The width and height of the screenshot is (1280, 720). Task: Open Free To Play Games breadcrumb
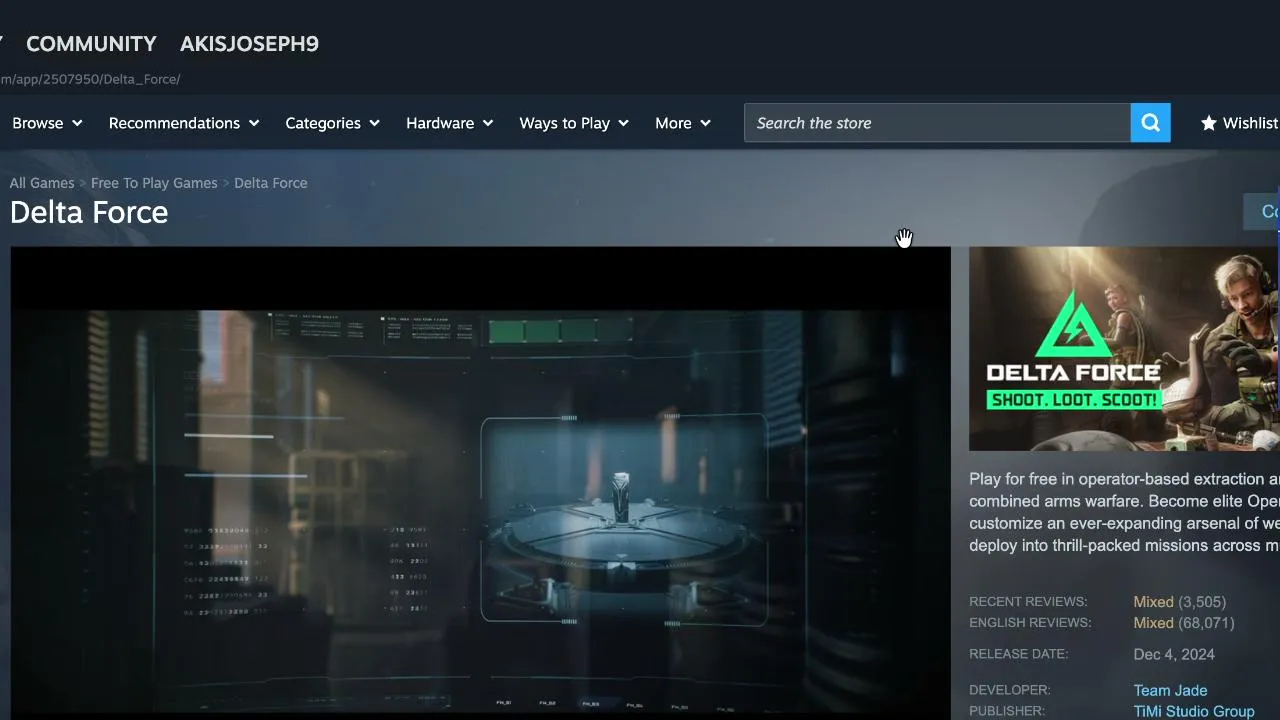coord(154,183)
